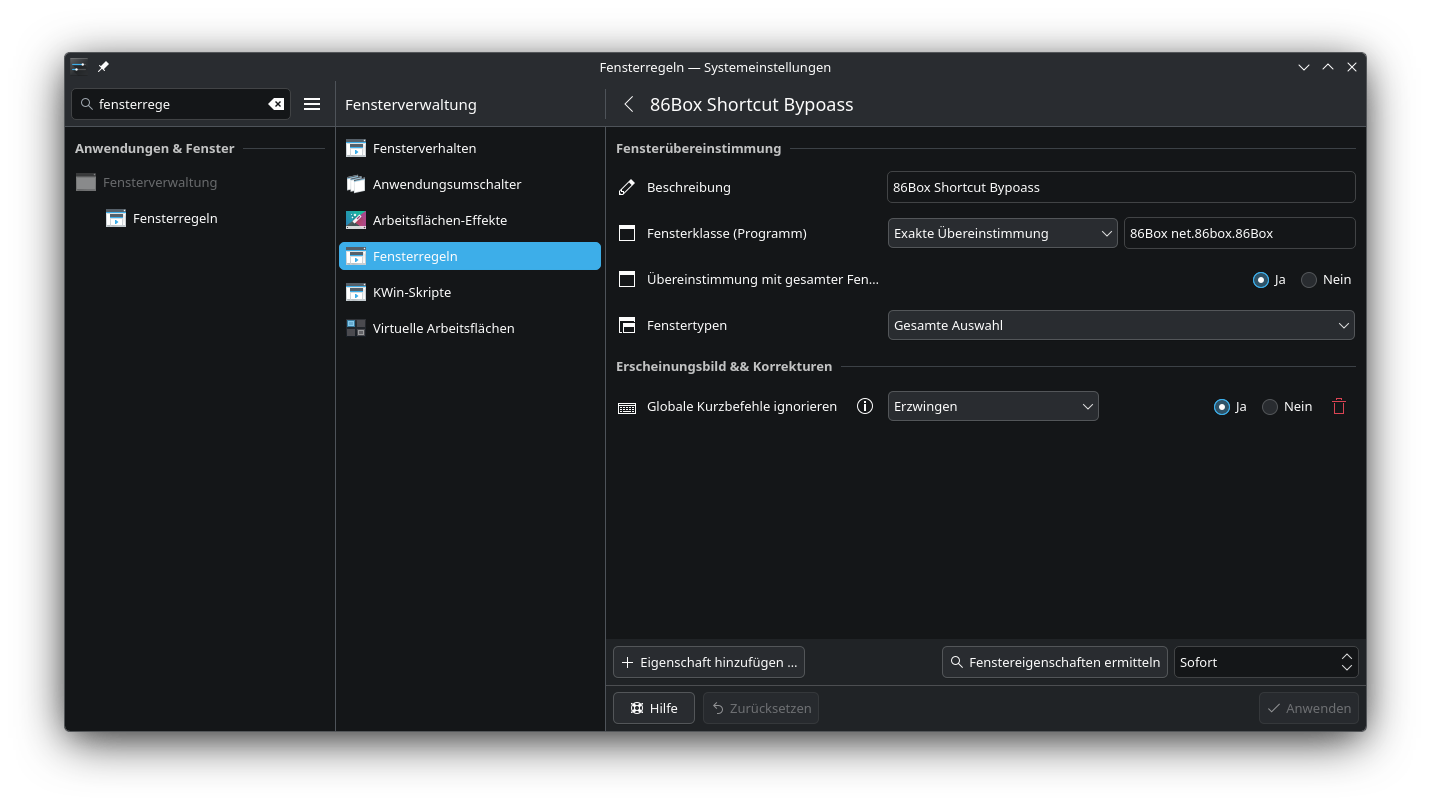Minimize the Systemeinstellungen window

(1304, 67)
